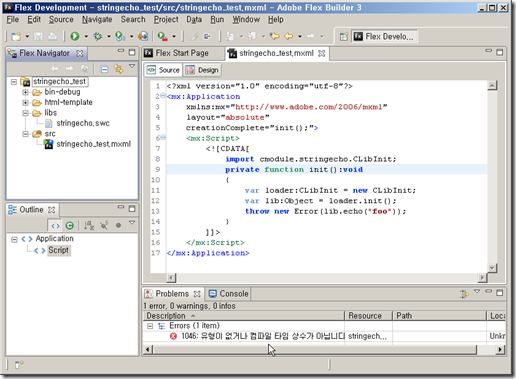This screenshot has width=516, height=379.
Task: Click the External Tools run icon with toolbox
Action: [x=163, y=36]
